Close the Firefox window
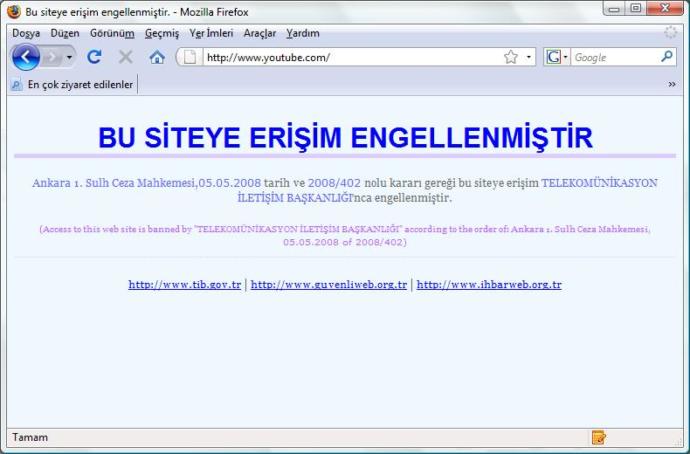The width and height of the screenshot is (690, 454). pyautogui.click(x=665, y=8)
